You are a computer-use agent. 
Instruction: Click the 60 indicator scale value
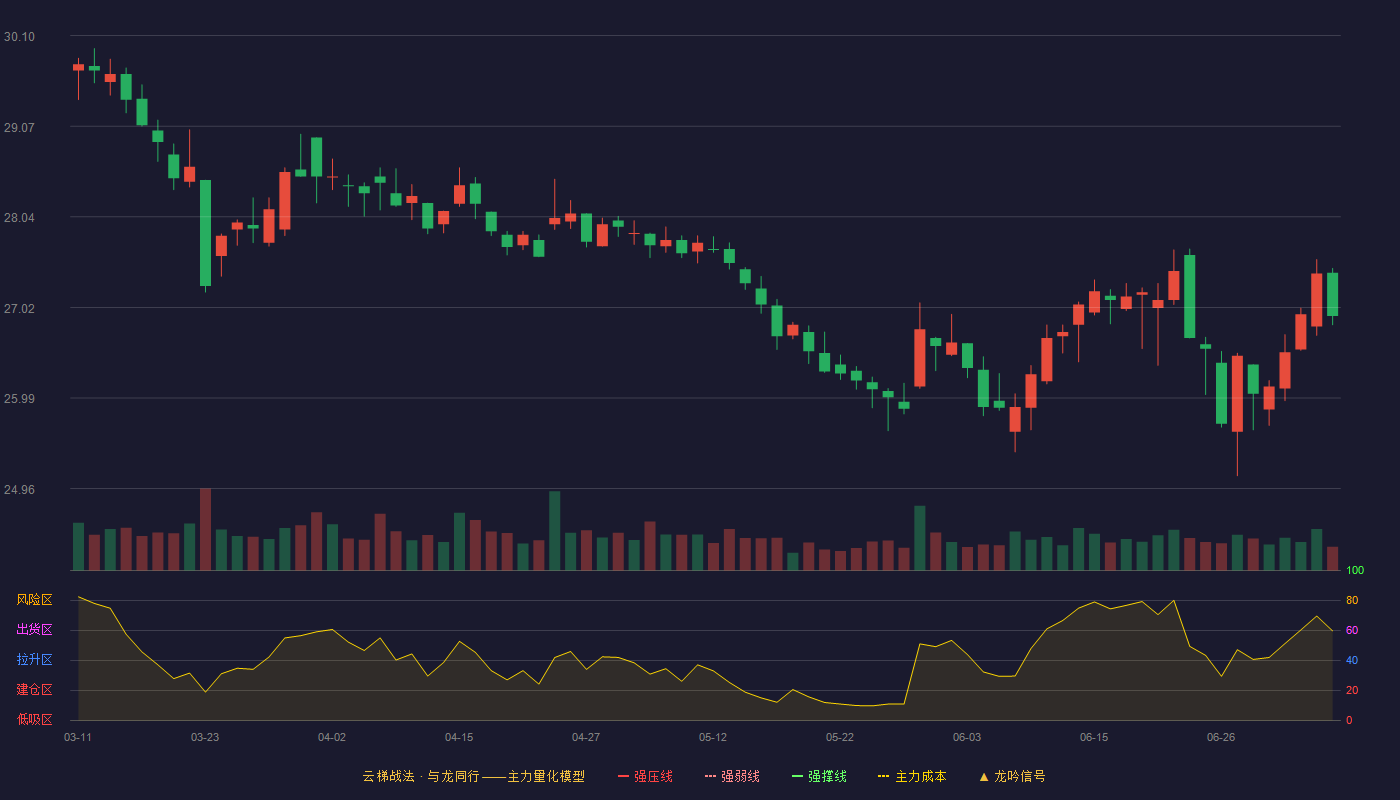(x=1352, y=630)
